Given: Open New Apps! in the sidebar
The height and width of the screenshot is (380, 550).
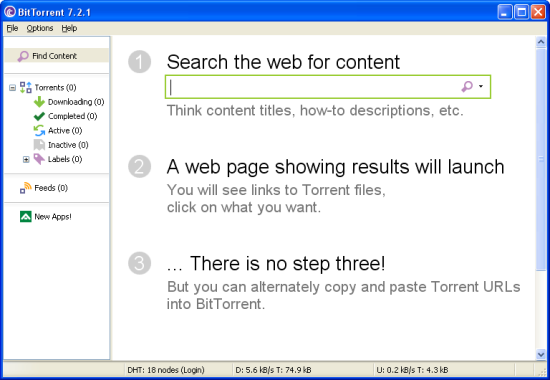Looking at the screenshot, I should point(53,217).
